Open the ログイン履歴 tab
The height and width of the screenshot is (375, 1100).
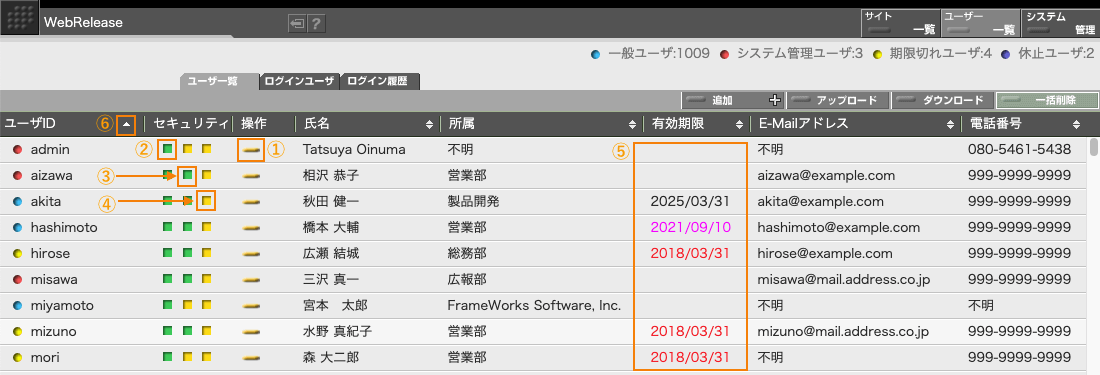click(380, 81)
